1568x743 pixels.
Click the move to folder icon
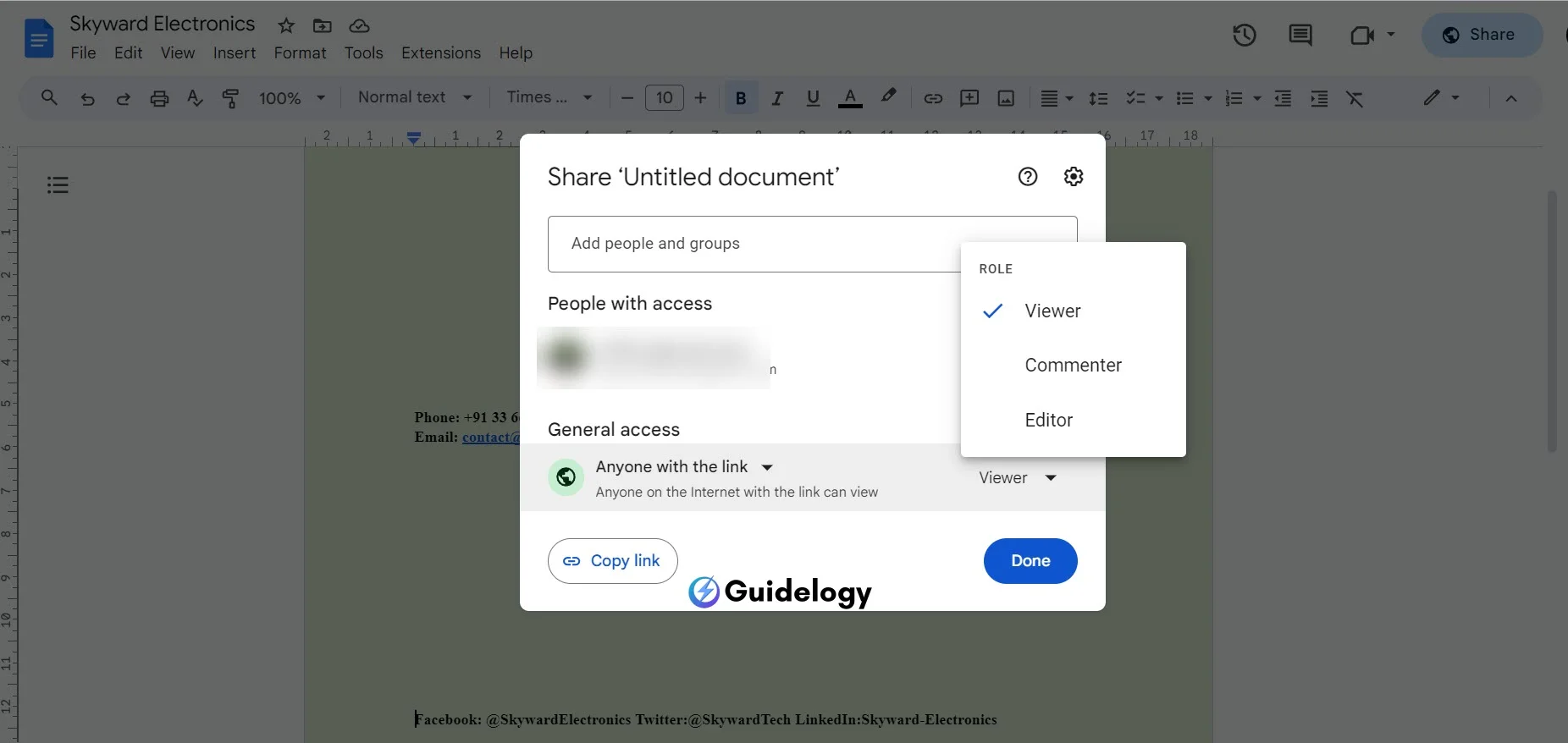(x=323, y=25)
